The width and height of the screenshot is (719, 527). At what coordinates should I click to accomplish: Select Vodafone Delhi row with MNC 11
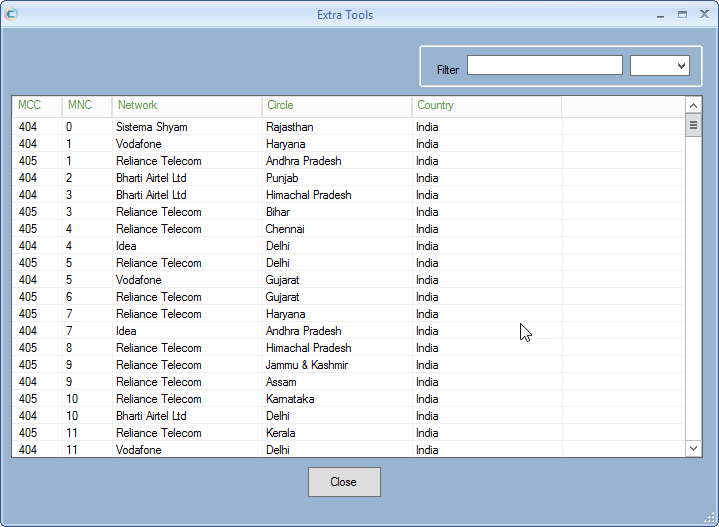tap(348, 449)
